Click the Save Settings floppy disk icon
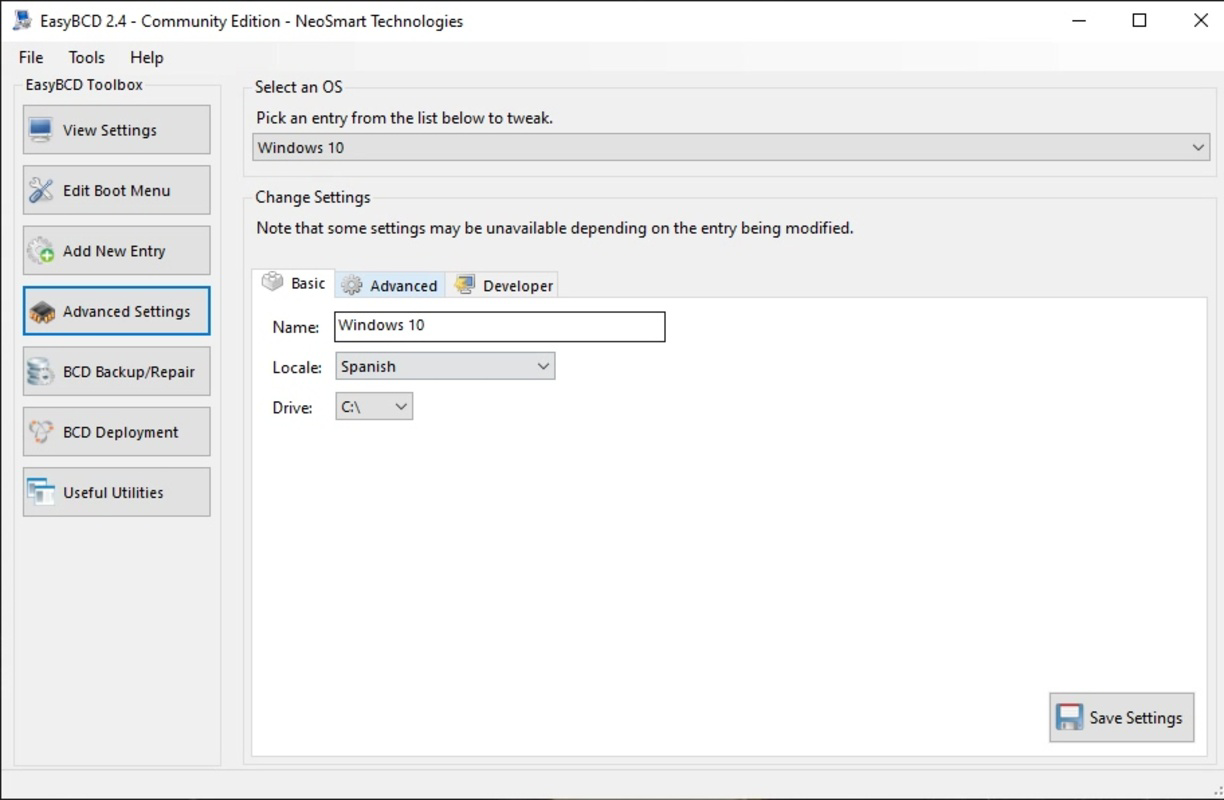Image resolution: width=1224 pixels, height=800 pixels. point(1069,718)
